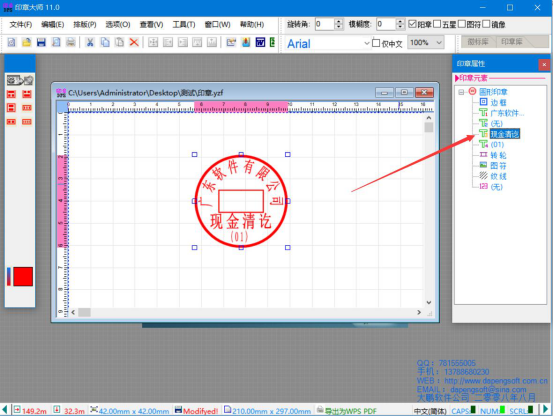Maximize the 印章.yzf document window
The image size is (554, 417).
[405, 93]
